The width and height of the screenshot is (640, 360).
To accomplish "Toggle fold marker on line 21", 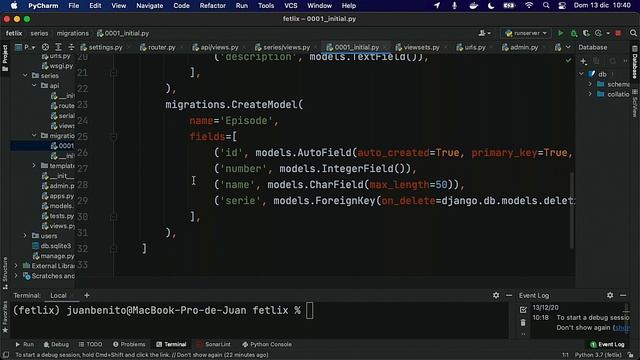I will [x=114, y=73].
